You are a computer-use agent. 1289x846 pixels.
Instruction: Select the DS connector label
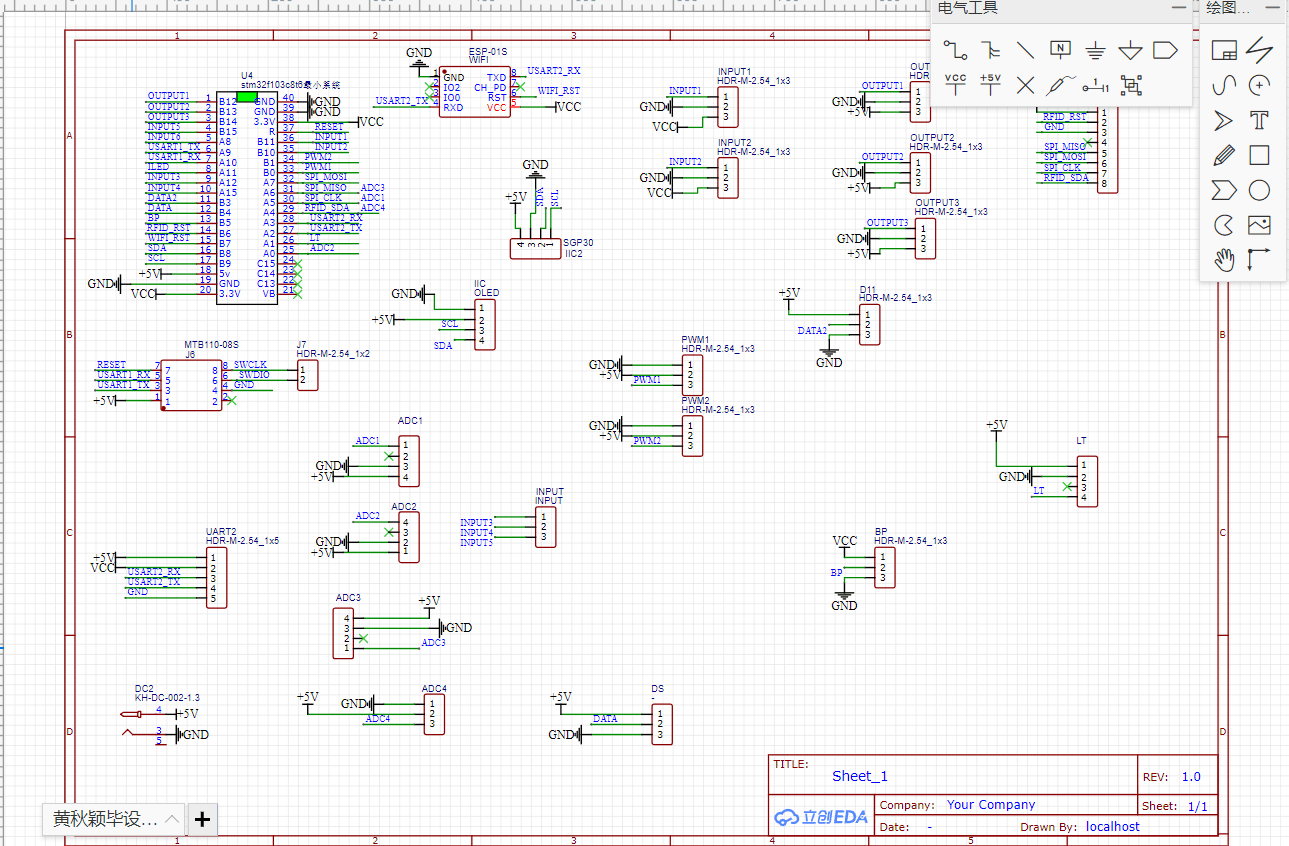point(657,689)
